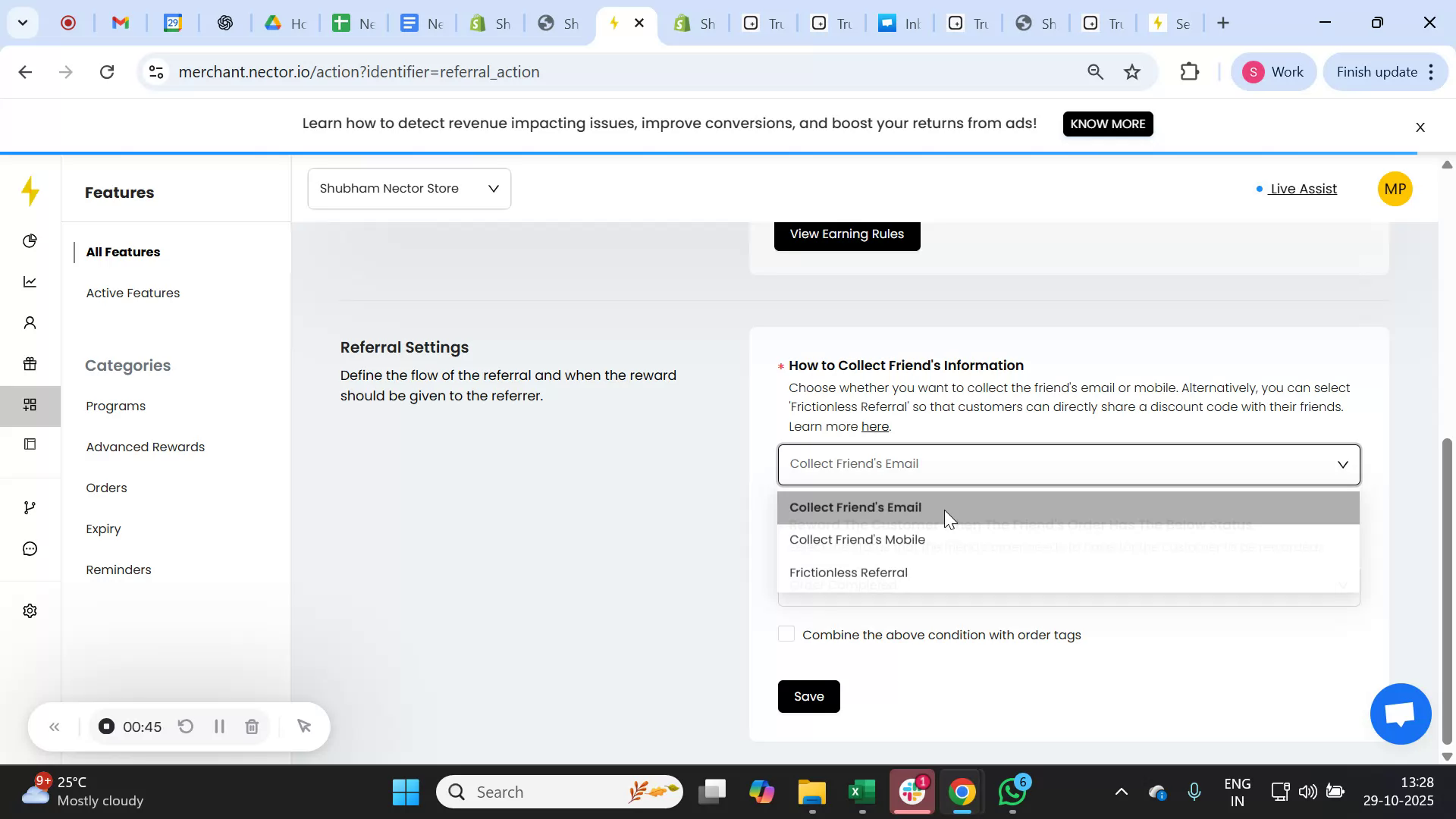Delete the current recording

(252, 726)
